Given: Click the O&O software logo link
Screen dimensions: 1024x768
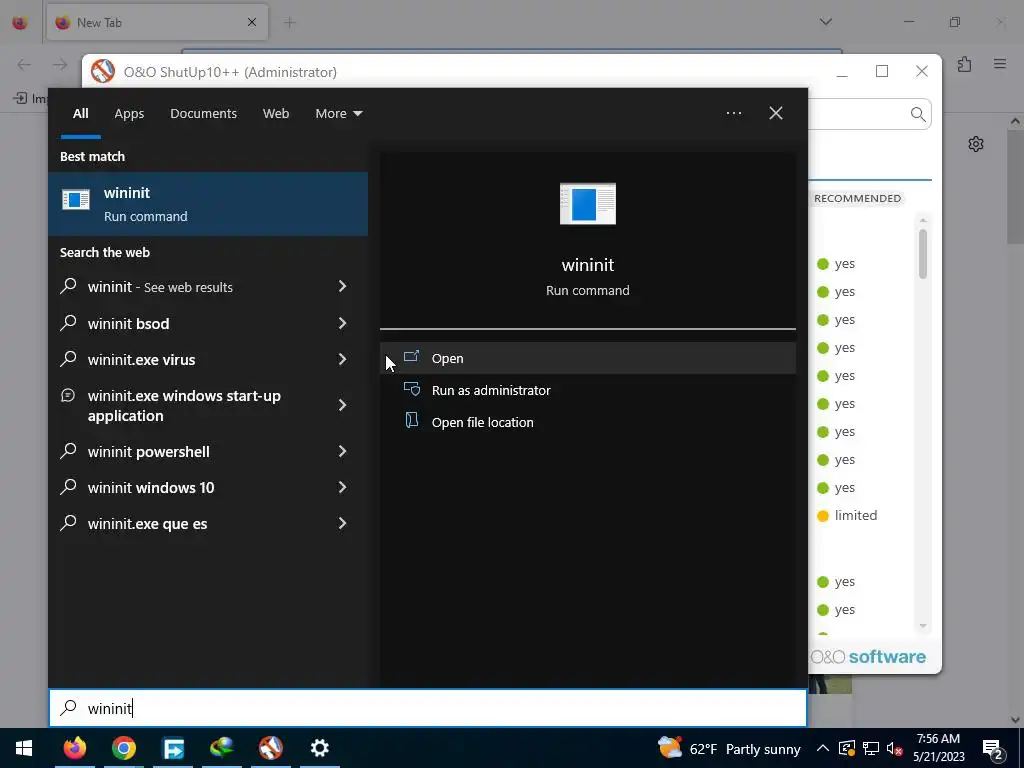Looking at the screenshot, I should pyautogui.click(x=869, y=656).
